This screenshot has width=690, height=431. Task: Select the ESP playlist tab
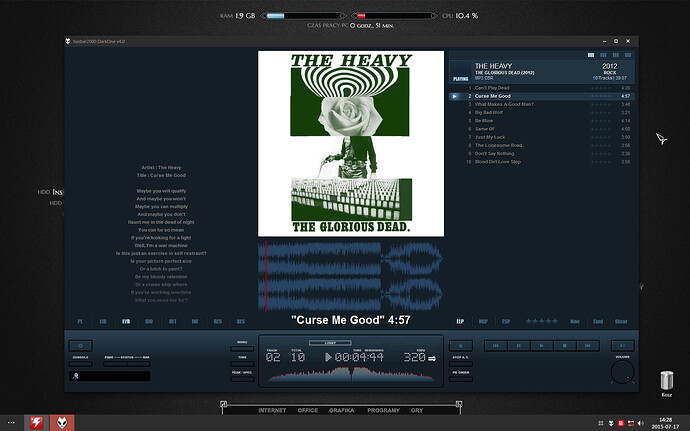click(506, 321)
